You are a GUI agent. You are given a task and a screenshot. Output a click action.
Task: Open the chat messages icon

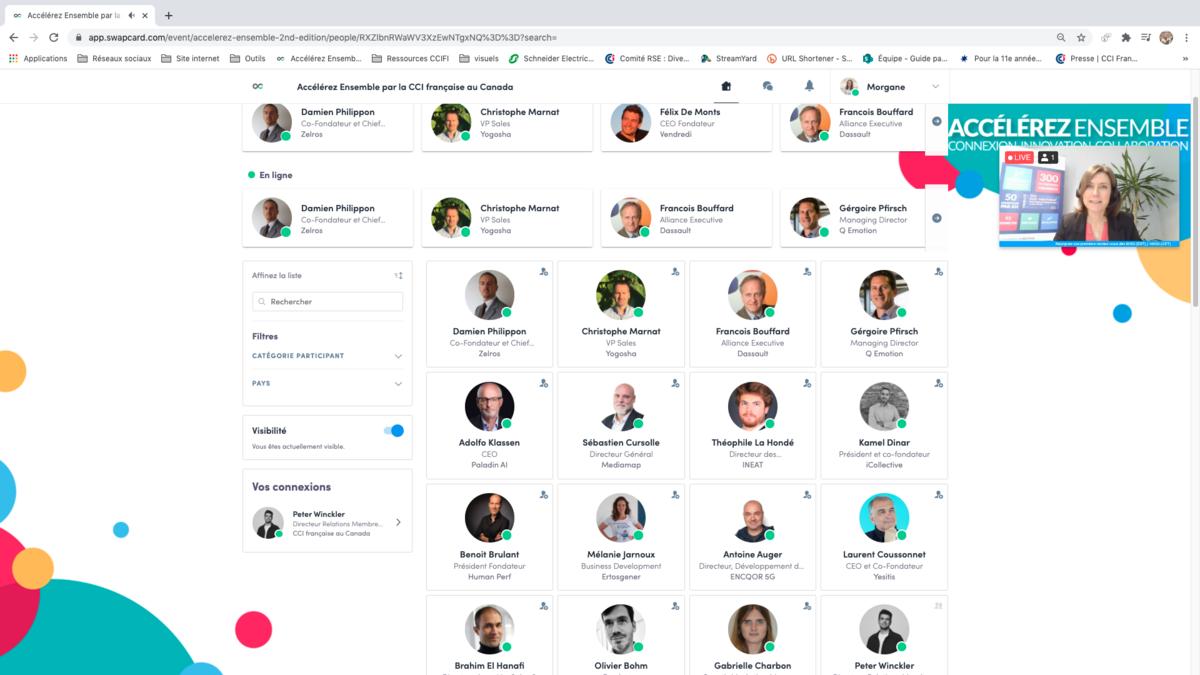click(x=767, y=87)
